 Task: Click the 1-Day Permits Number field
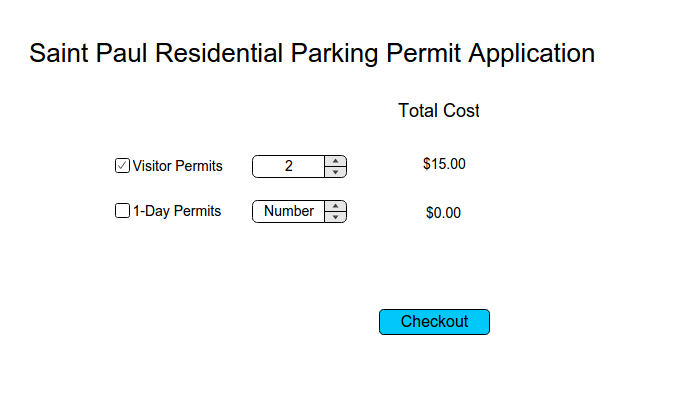tap(289, 211)
